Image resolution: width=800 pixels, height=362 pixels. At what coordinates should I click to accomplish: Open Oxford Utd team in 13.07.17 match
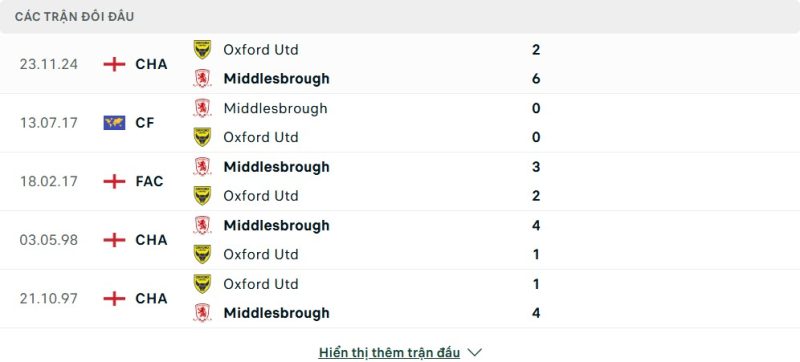(x=261, y=137)
